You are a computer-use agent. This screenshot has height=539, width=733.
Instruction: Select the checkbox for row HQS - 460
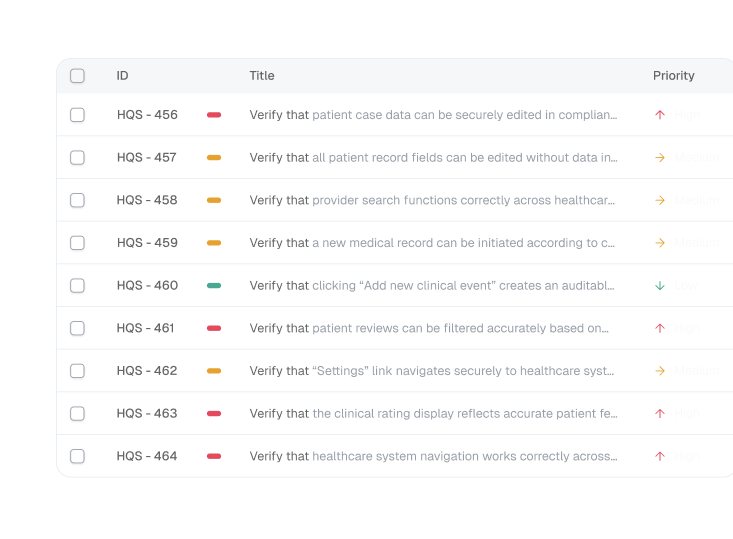coord(78,286)
